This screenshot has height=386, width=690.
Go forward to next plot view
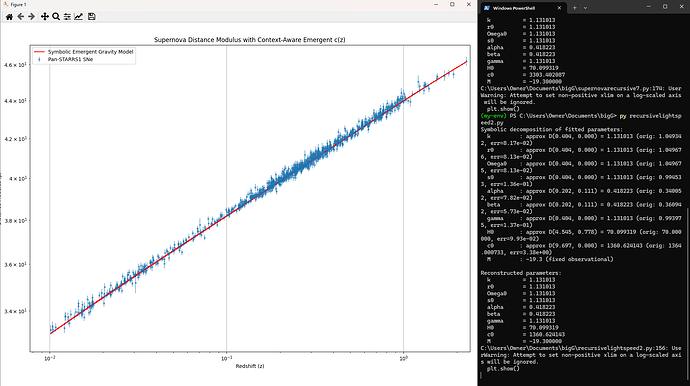[31, 17]
